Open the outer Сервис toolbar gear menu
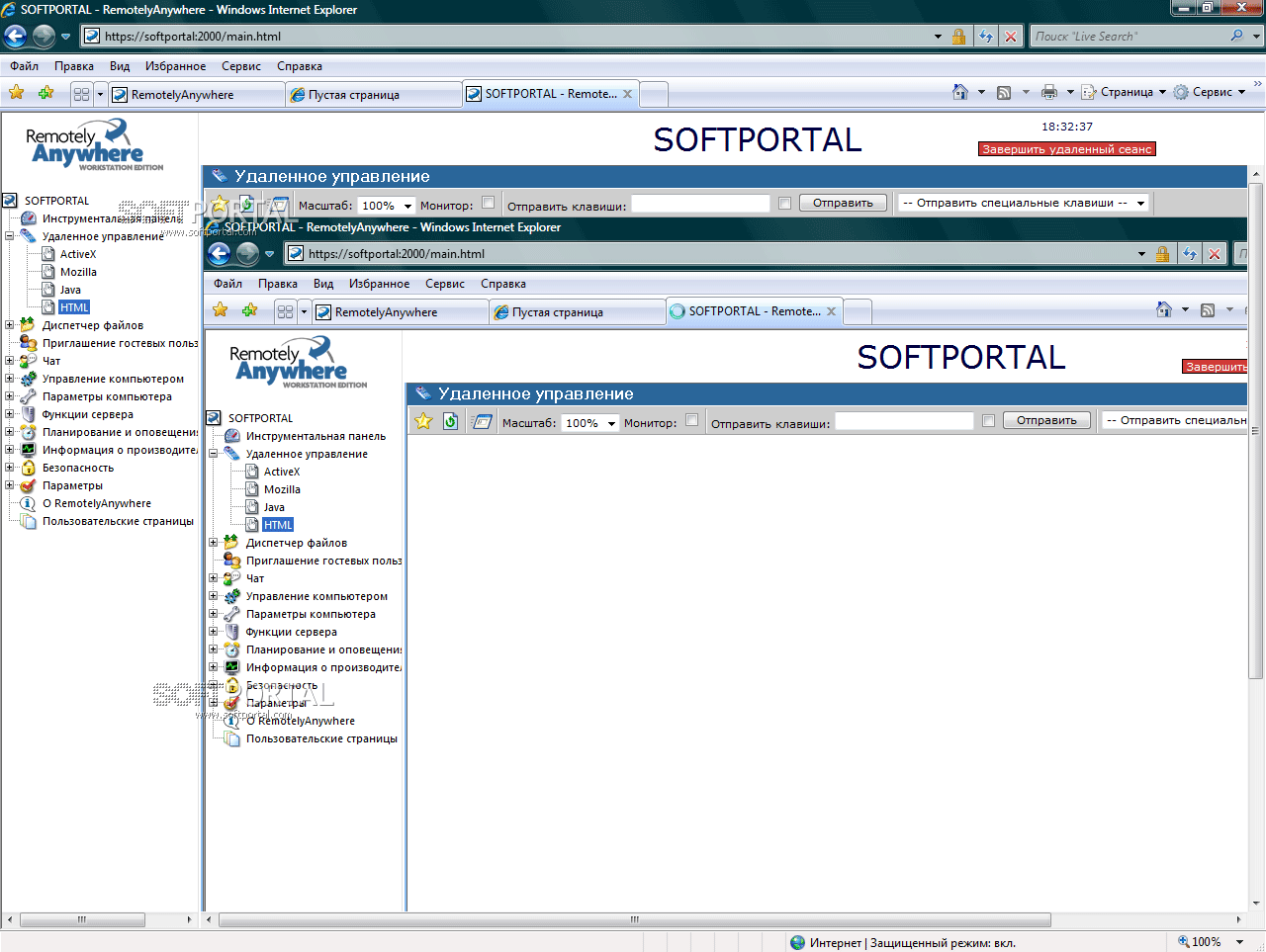Viewport: 1266px width, 952px height. point(1209,92)
